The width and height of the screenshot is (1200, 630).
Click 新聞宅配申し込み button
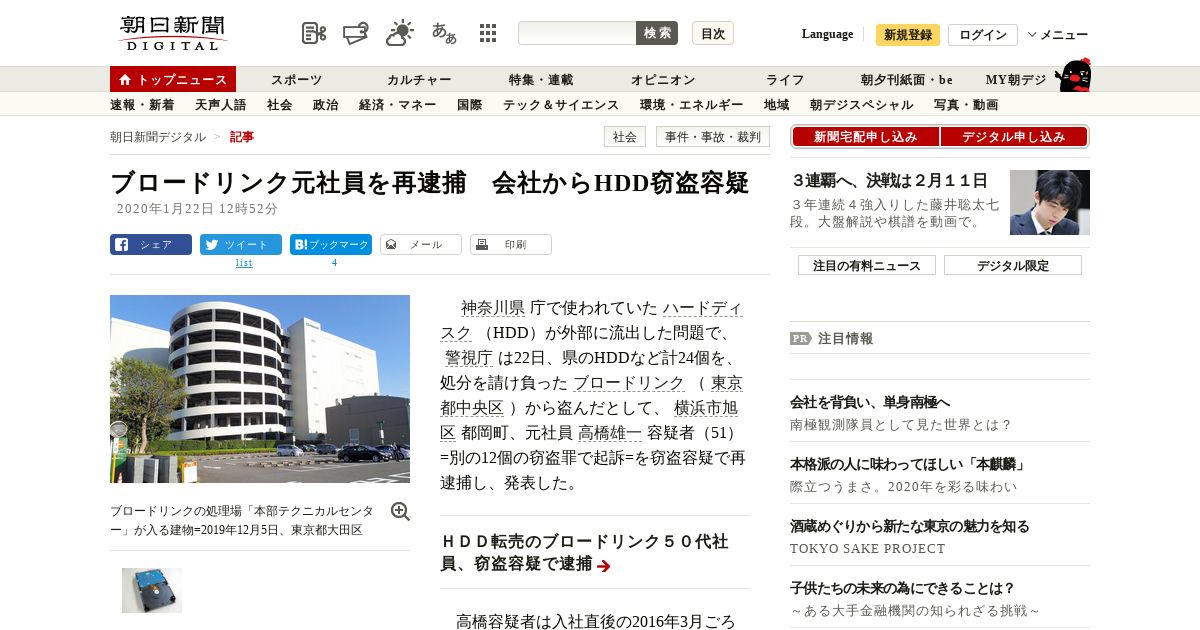pyautogui.click(x=865, y=137)
